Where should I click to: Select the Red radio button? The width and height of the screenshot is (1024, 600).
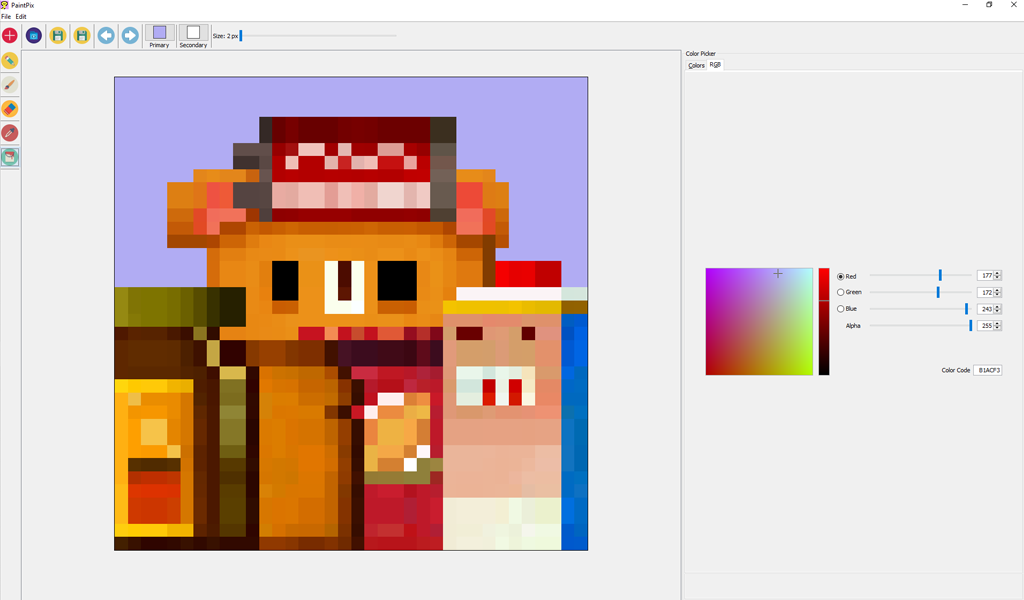840,277
